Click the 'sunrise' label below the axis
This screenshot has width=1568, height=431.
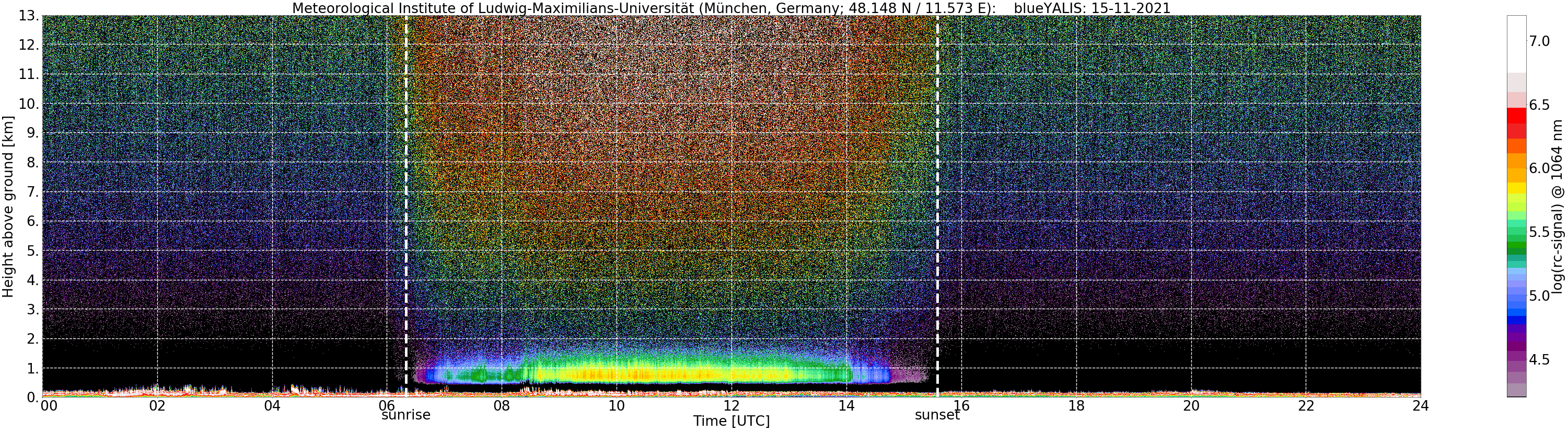click(x=406, y=415)
